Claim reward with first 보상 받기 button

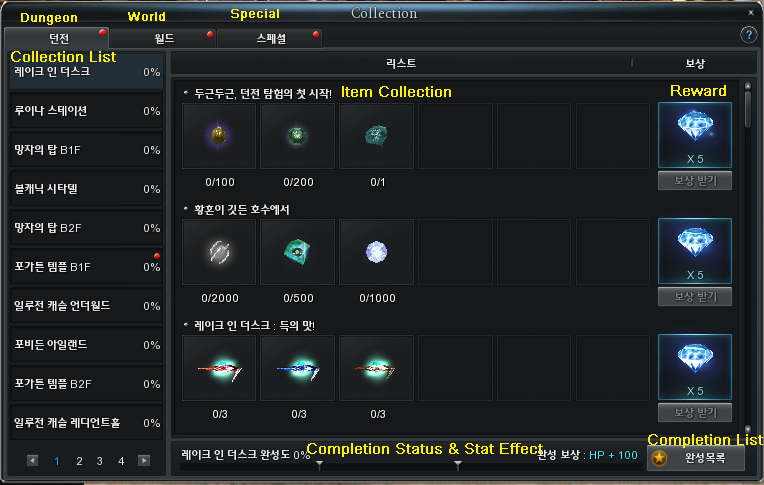[695, 181]
